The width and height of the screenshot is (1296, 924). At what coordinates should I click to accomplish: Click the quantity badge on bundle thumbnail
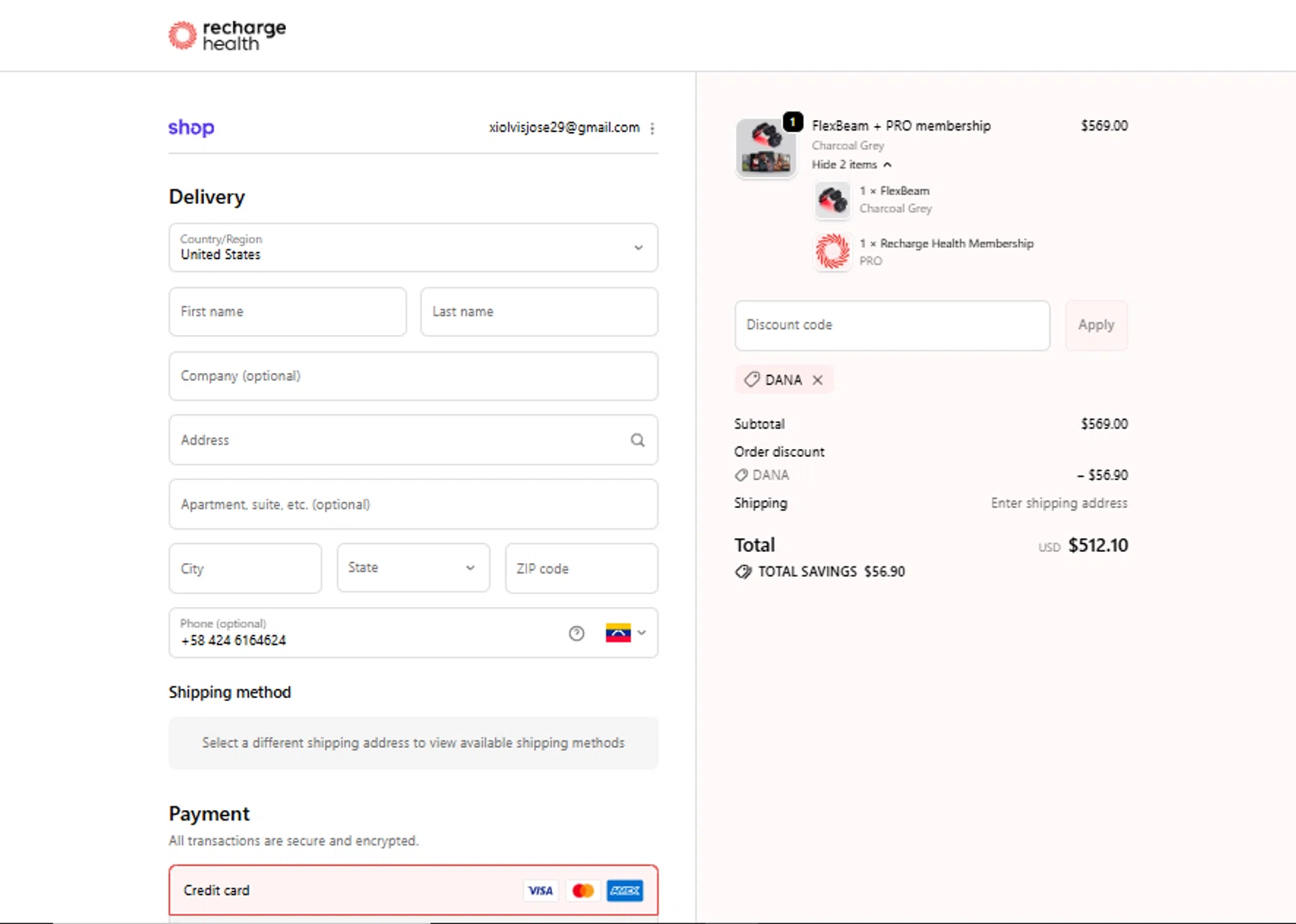tap(793, 122)
